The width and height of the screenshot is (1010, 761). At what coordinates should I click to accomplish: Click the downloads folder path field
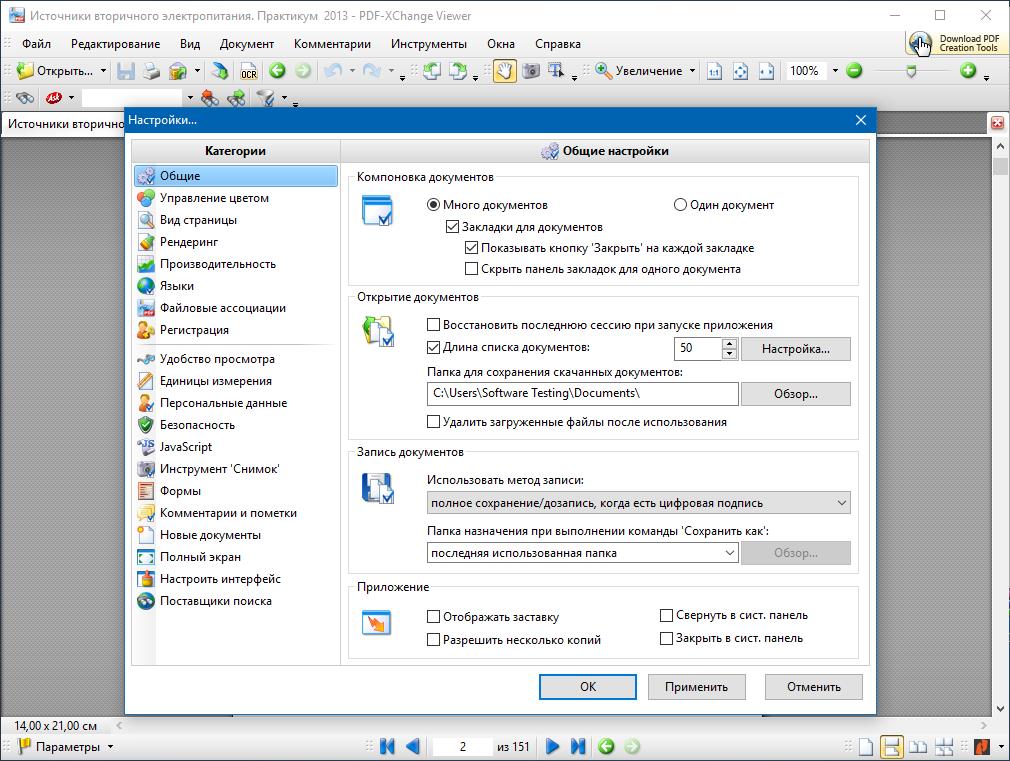point(582,393)
